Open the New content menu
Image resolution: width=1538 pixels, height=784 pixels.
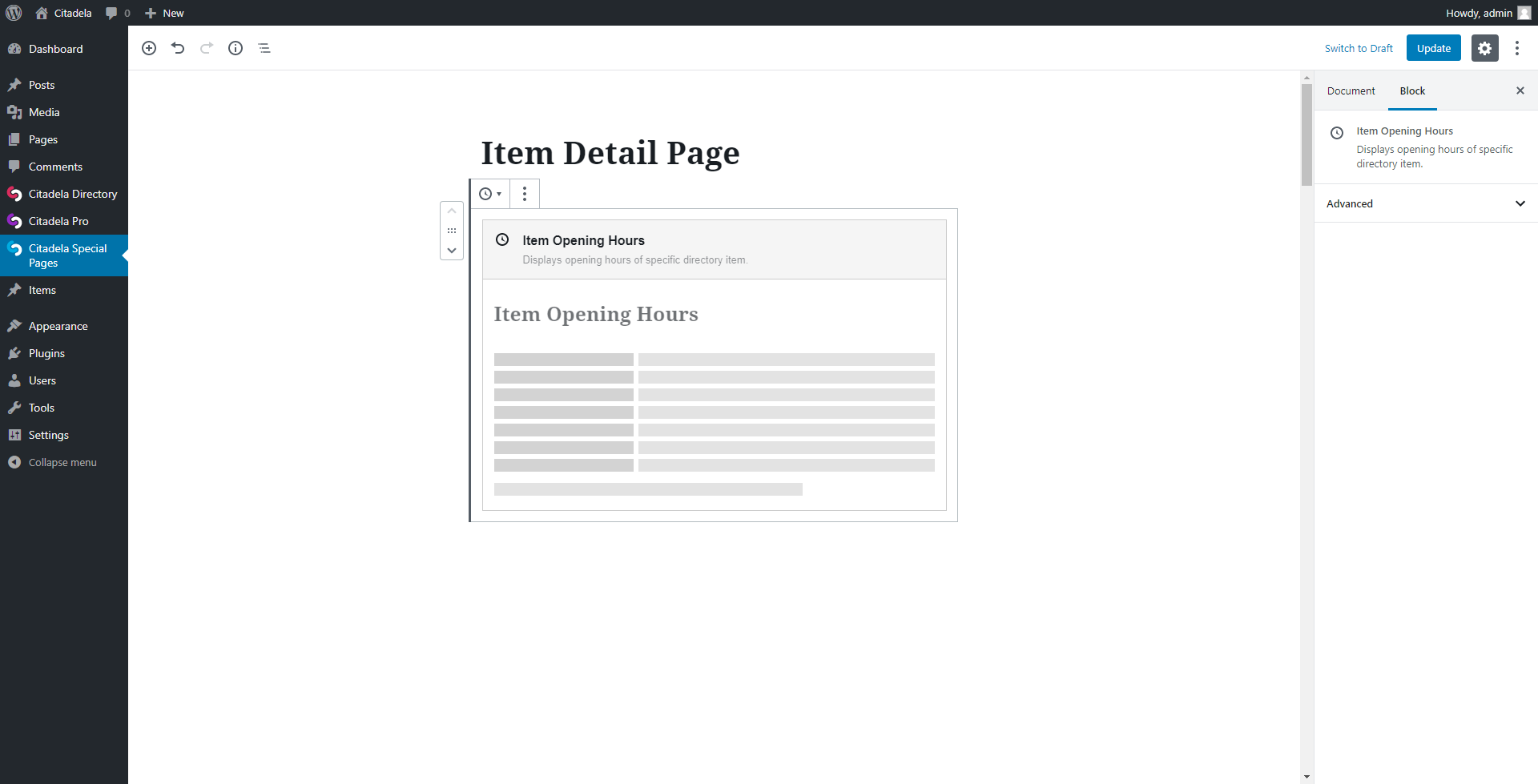coord(164,13)
